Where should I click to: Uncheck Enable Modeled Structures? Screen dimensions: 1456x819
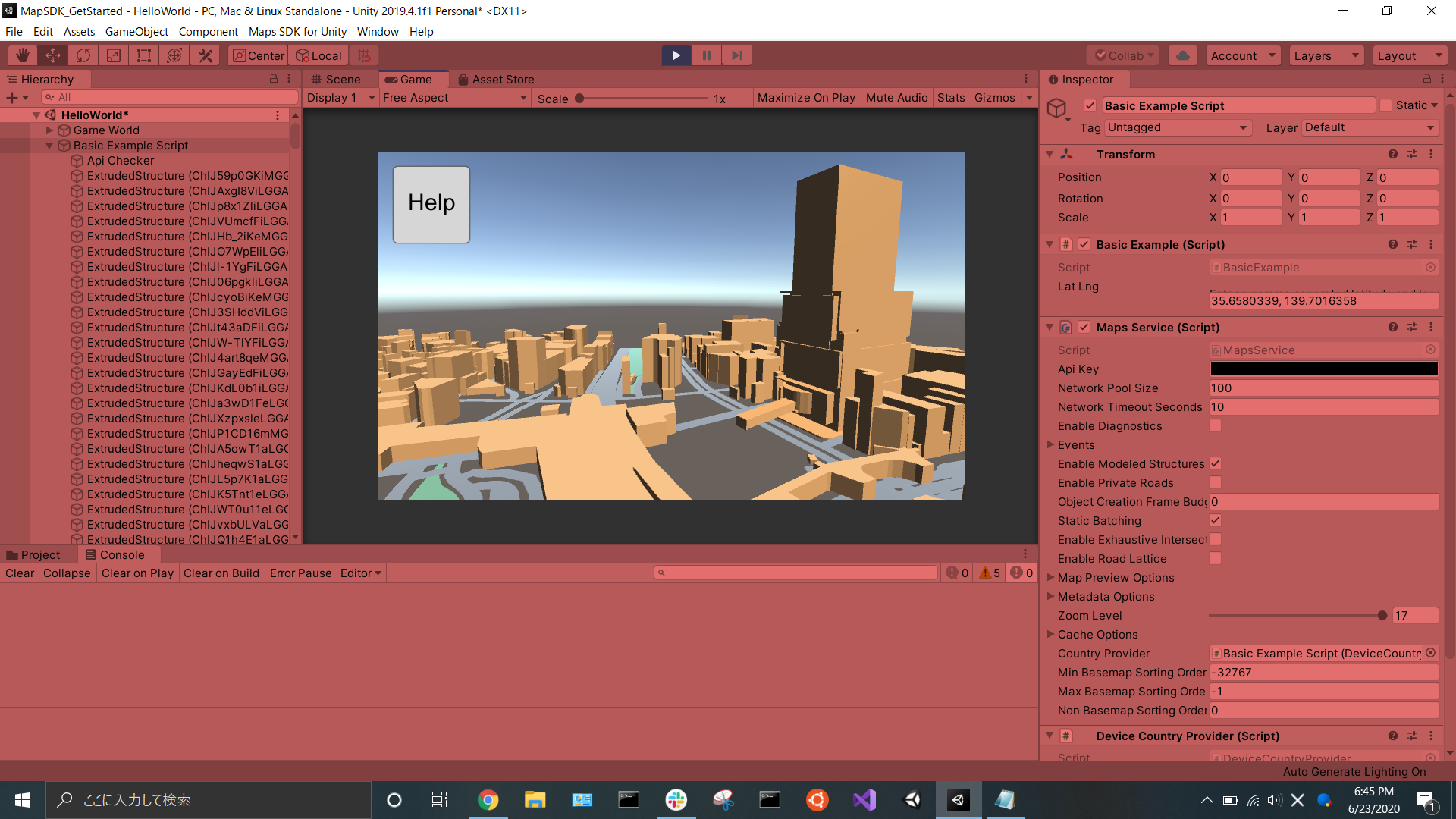coord(1215,464)
